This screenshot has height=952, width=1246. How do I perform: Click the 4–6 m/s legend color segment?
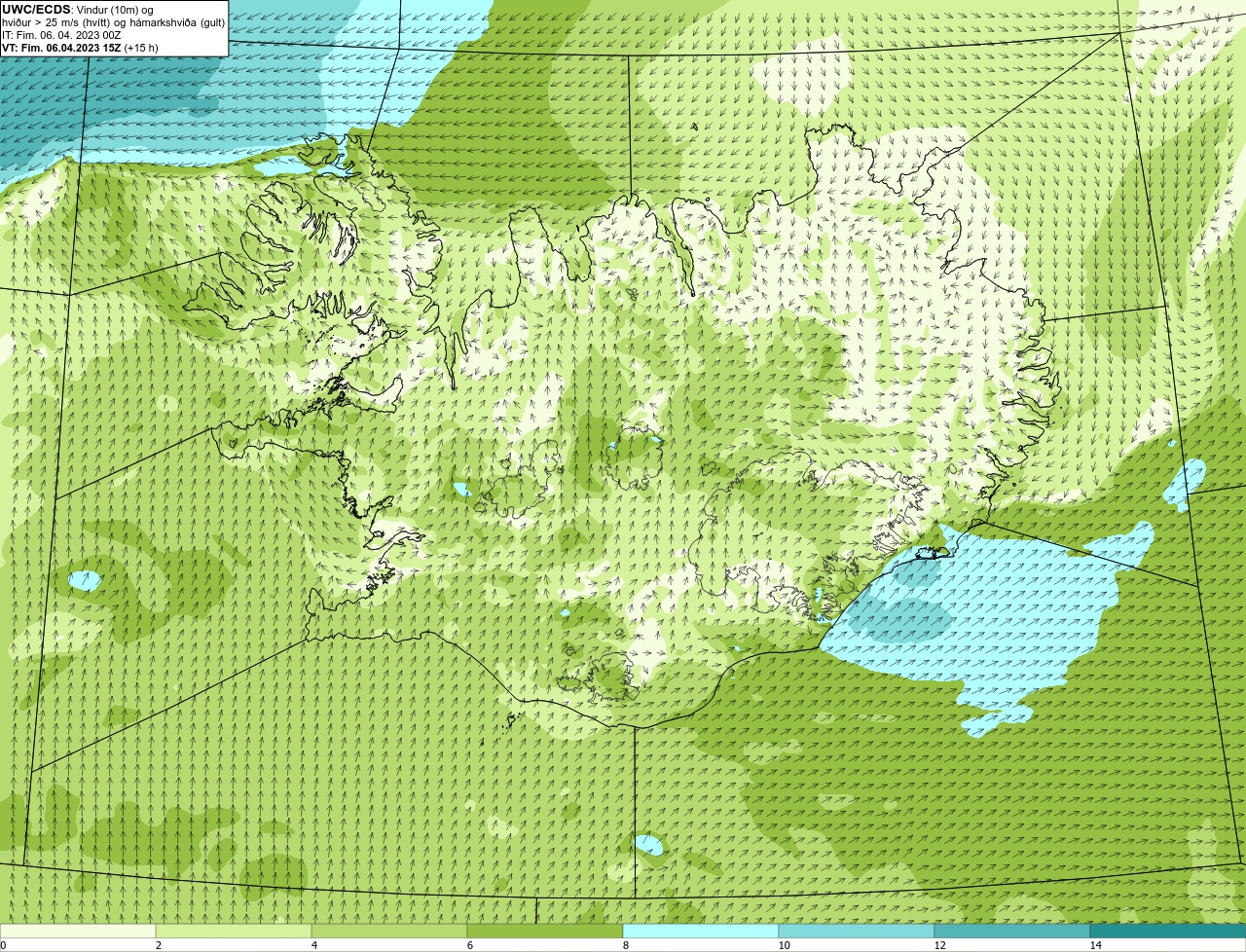[389, 931]
